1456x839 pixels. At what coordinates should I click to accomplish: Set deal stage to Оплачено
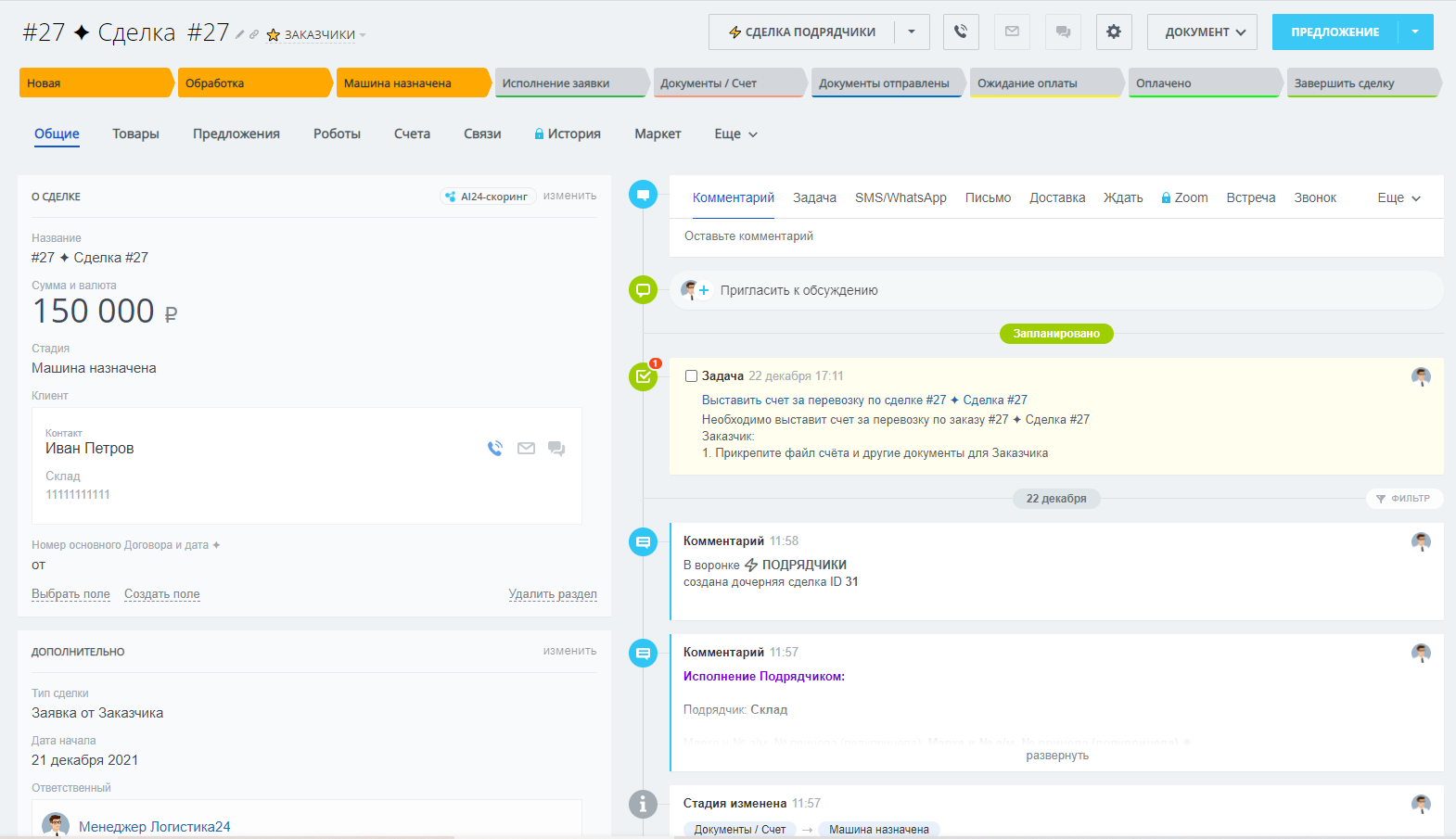[x=1202, y=83]
